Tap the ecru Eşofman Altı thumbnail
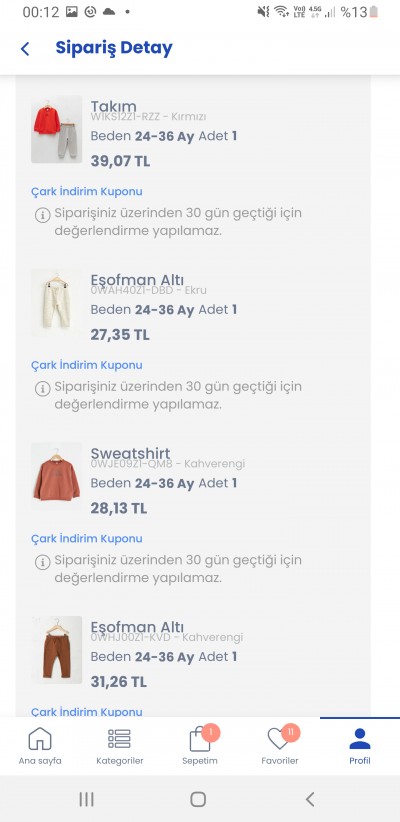This screenshot has height=822, width=400. pyautogui.click(x=57, y=302)
